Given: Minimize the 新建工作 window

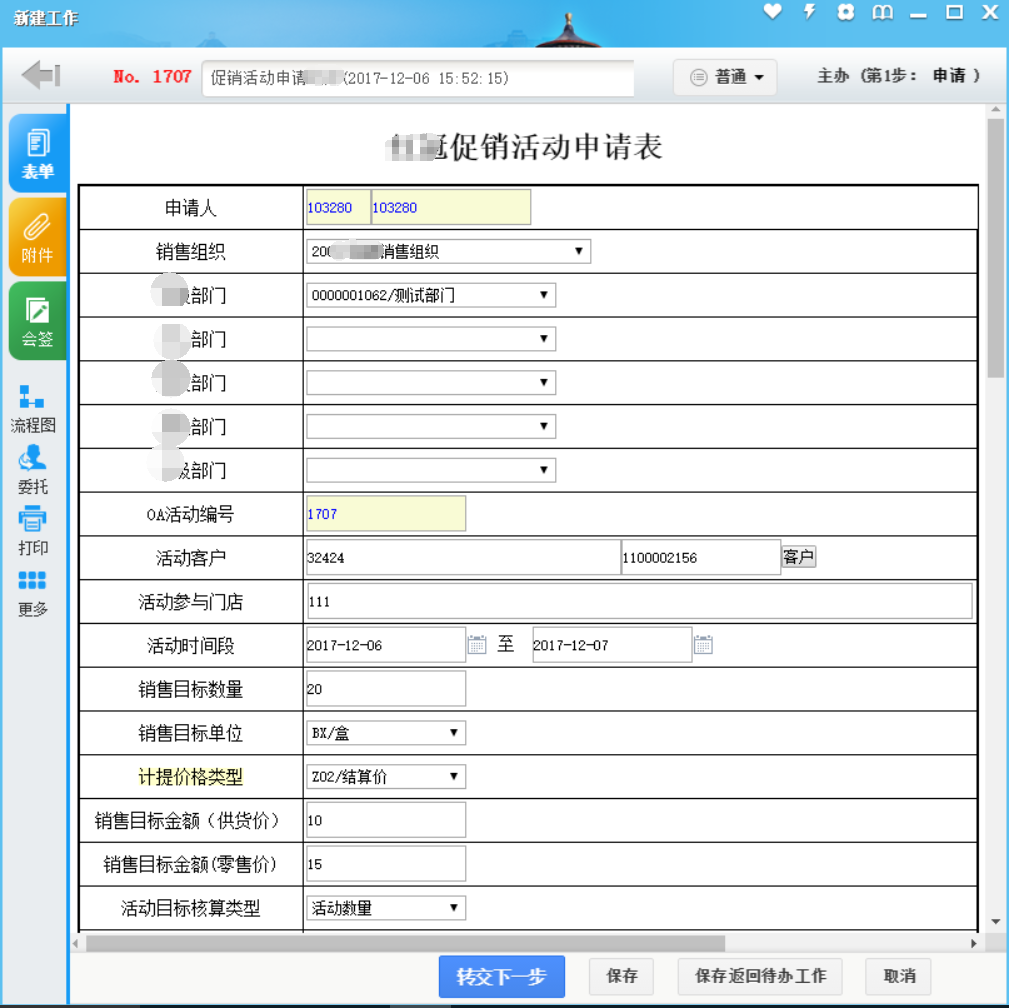Looking at the screenshot, I should [x=918, y=14].
